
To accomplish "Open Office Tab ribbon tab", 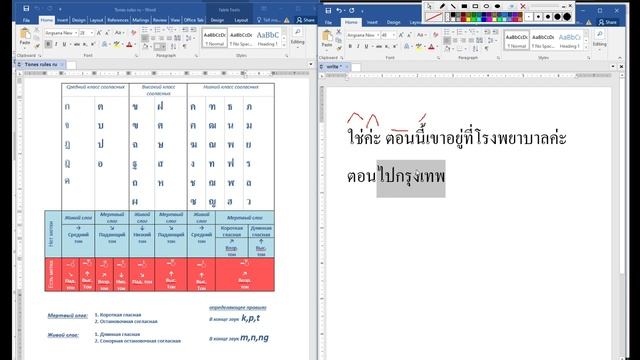I will (193, 20).
